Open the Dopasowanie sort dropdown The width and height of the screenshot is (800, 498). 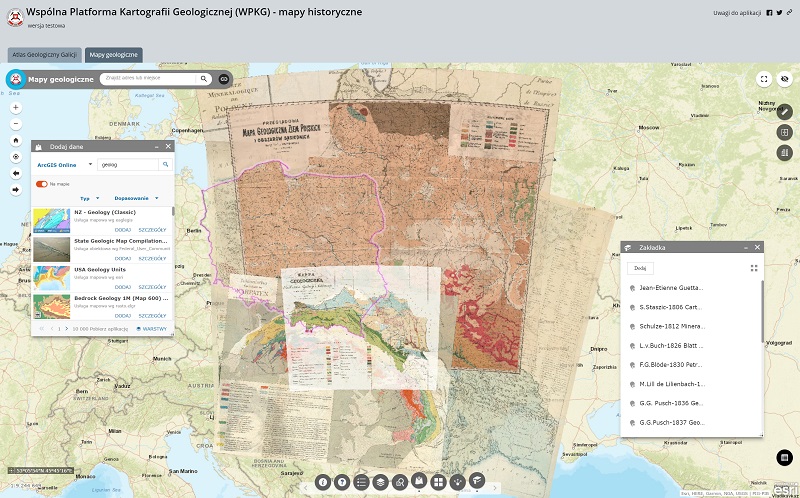pos(136,198)
